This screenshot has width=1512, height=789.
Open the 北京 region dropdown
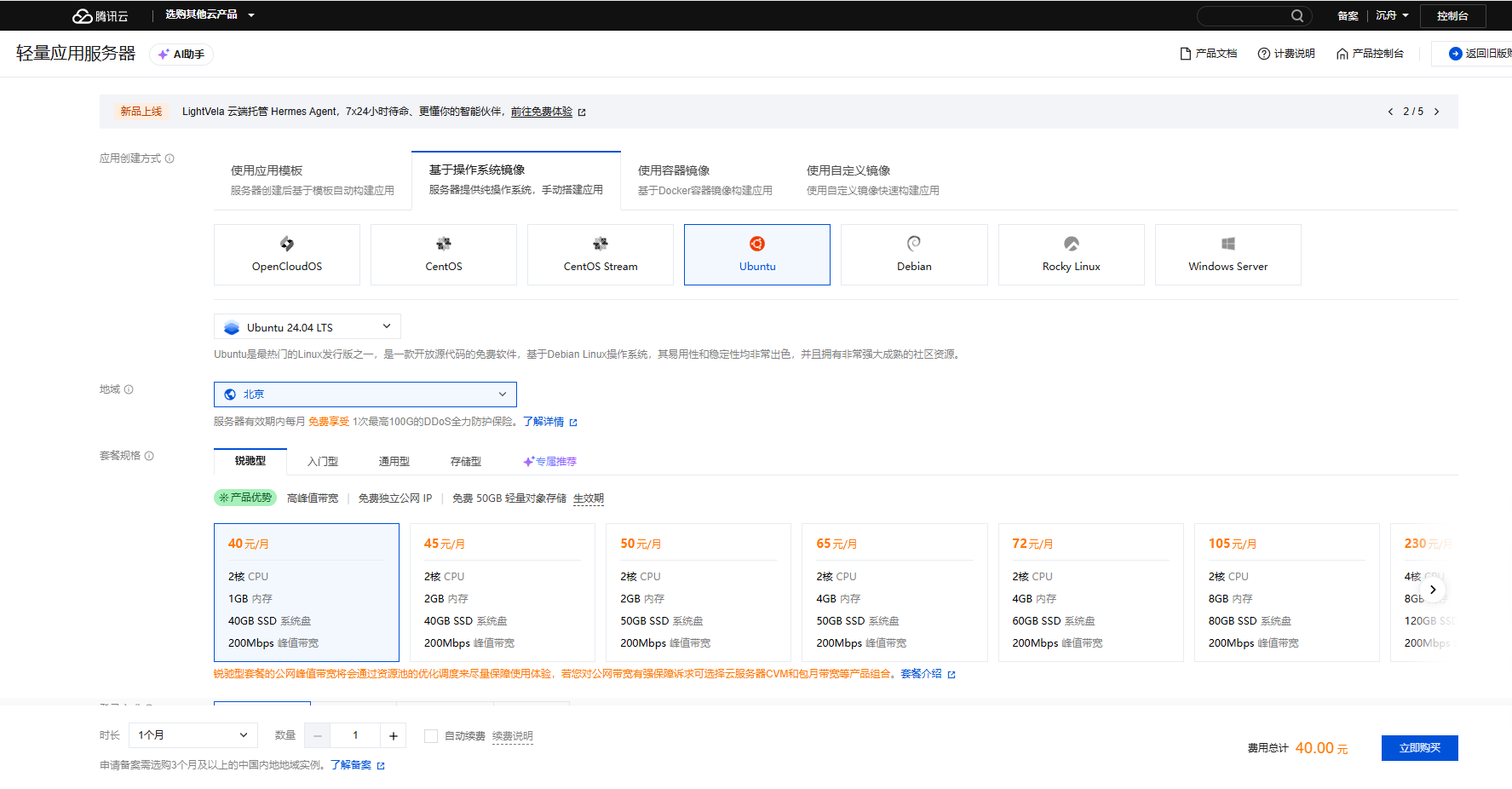point(365,394)
